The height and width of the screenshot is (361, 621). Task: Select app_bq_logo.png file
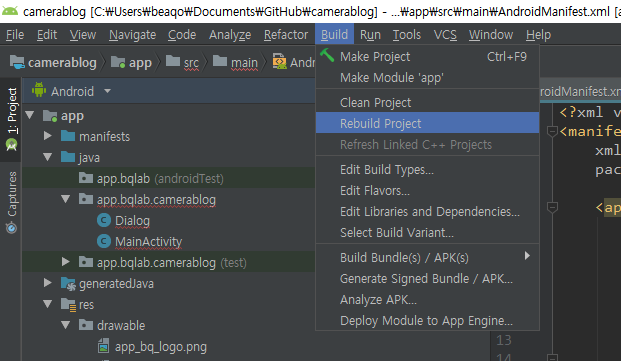pos(161,347)
